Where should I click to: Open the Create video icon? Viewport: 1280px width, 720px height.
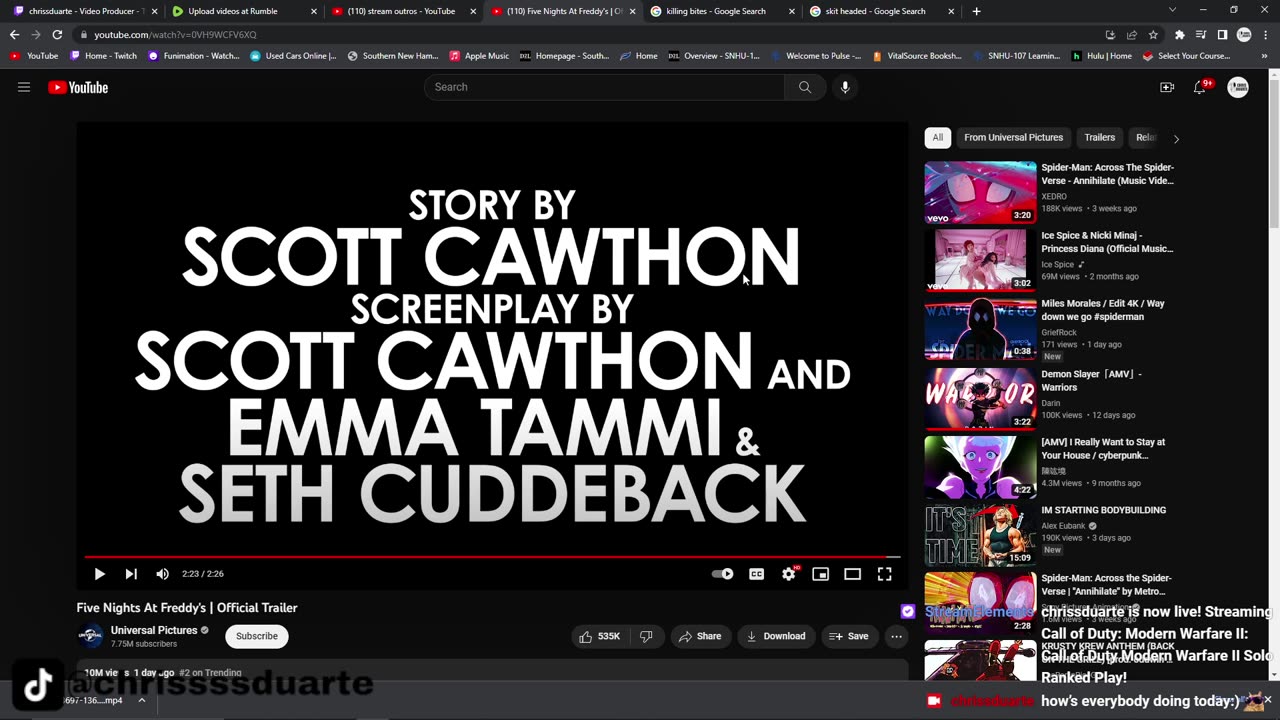(x=1167, y=87)
